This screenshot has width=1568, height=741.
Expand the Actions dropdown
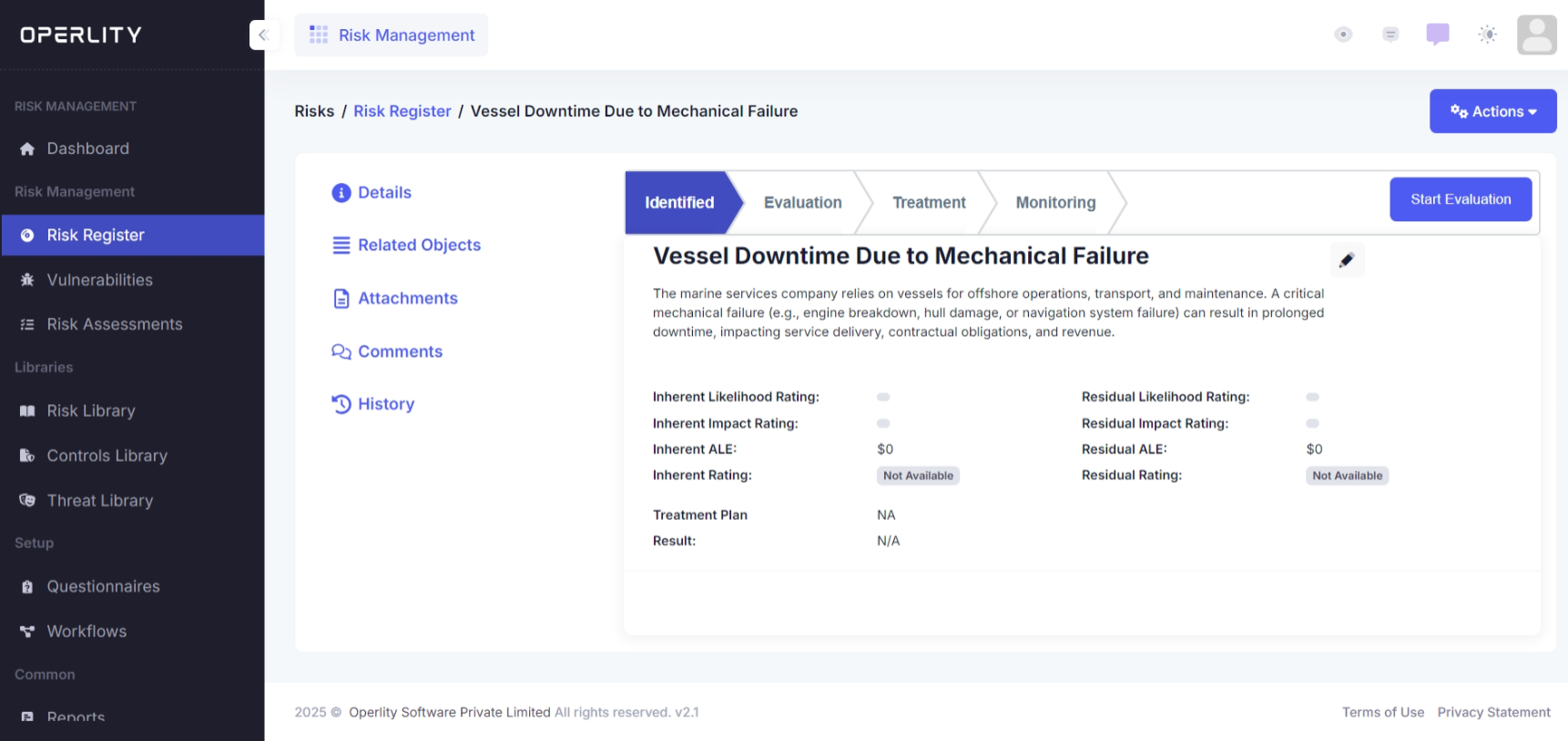(1492, 111)
